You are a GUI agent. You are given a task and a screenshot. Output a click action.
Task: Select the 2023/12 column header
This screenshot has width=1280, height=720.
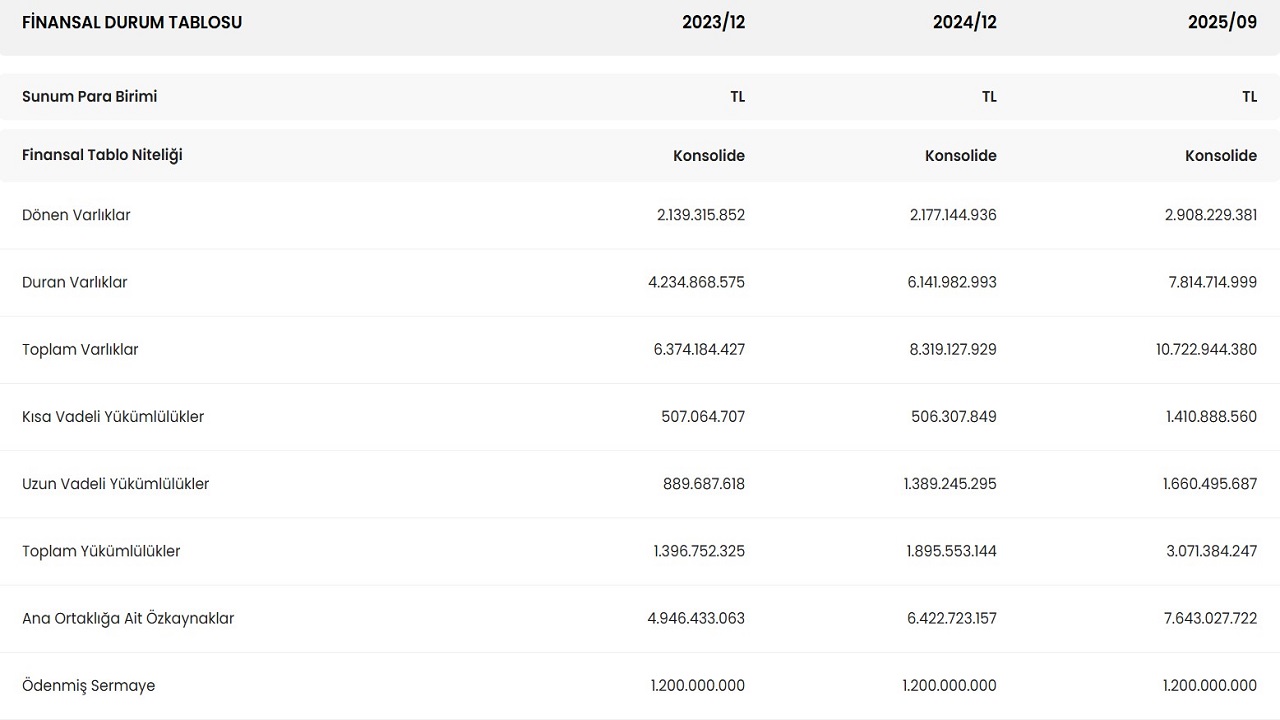click(x=713, y=22)
